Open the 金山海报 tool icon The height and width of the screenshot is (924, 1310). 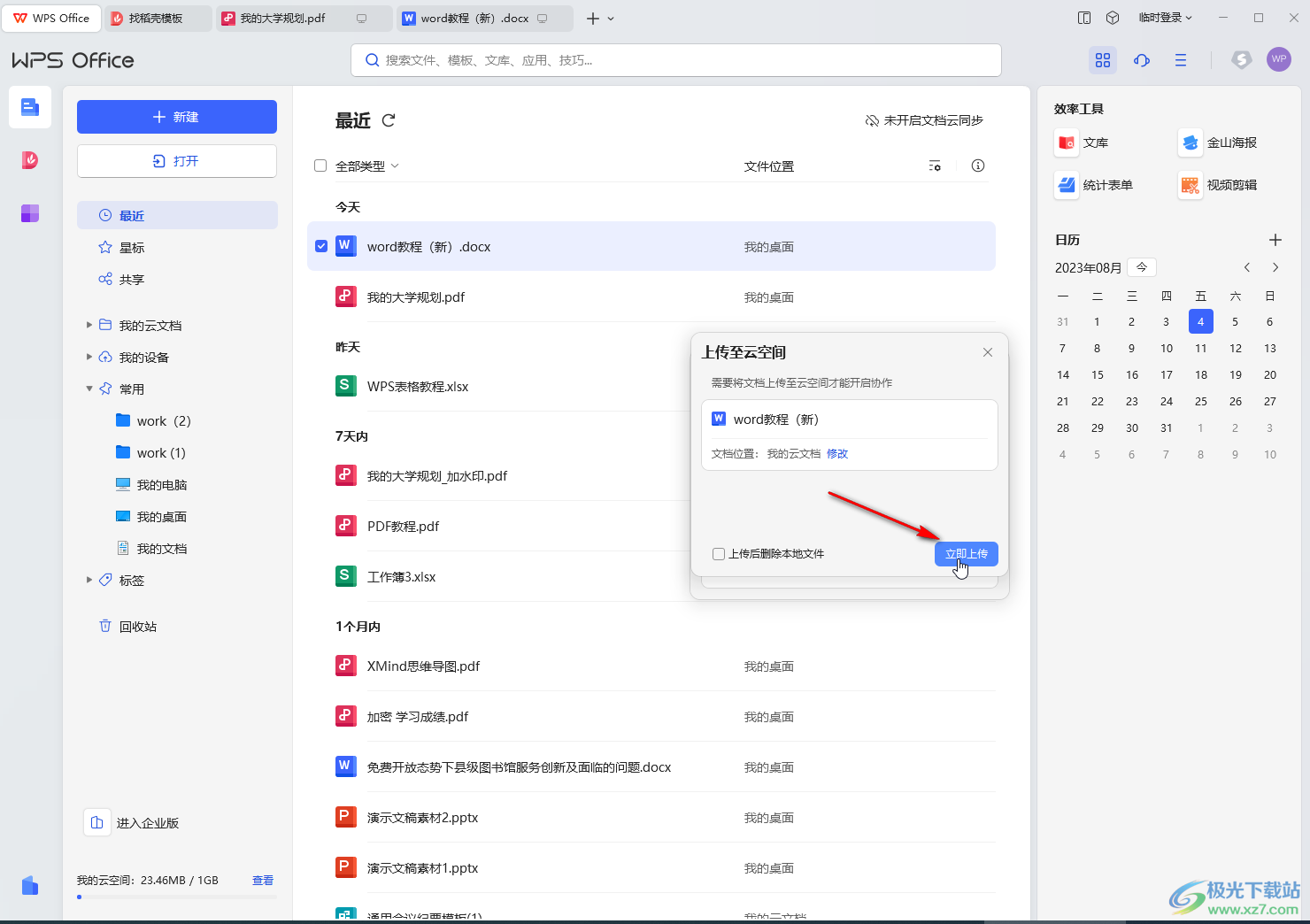[1191, 142]
